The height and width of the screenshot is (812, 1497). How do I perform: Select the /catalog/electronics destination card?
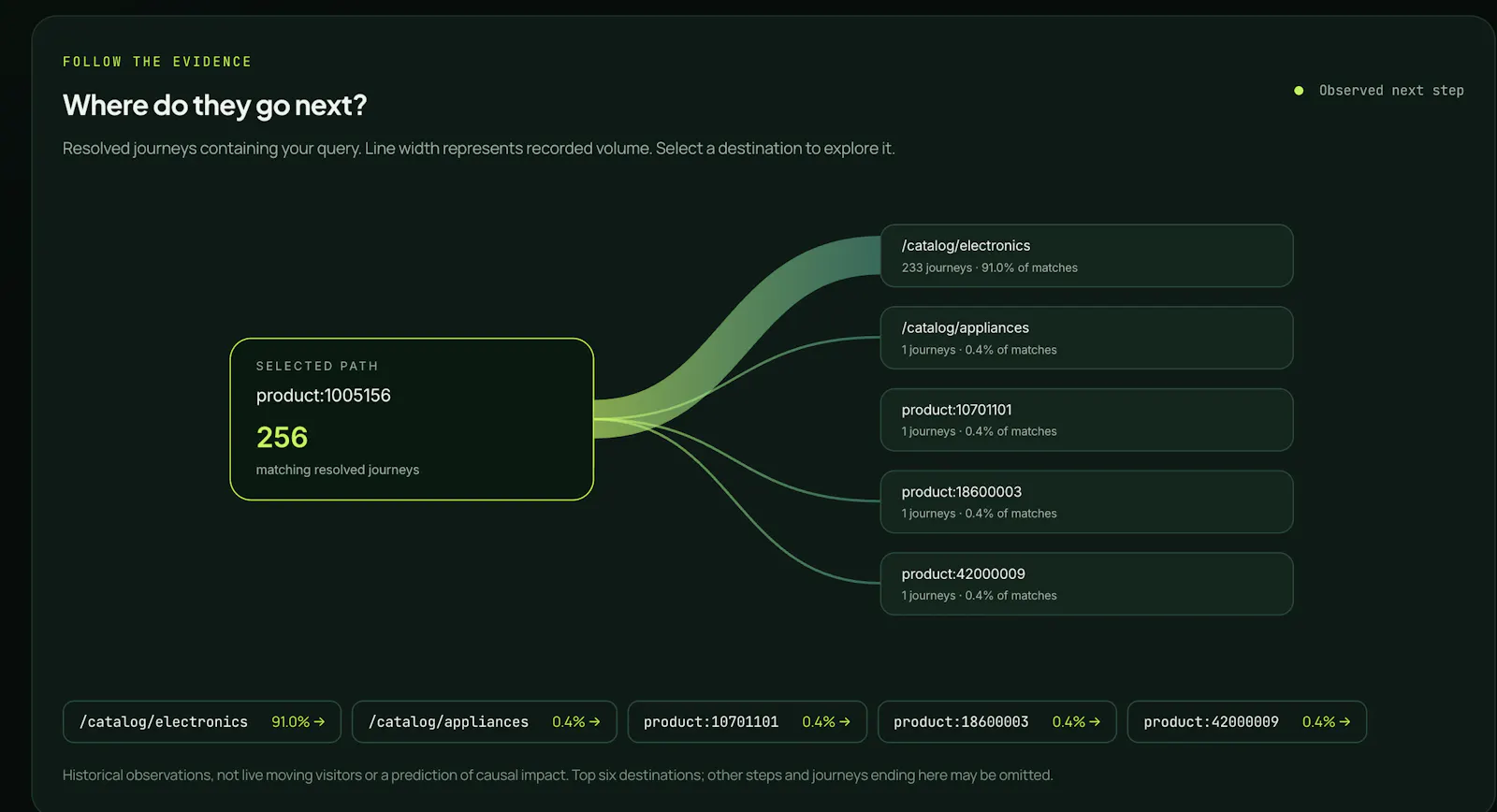(1086, 255)
